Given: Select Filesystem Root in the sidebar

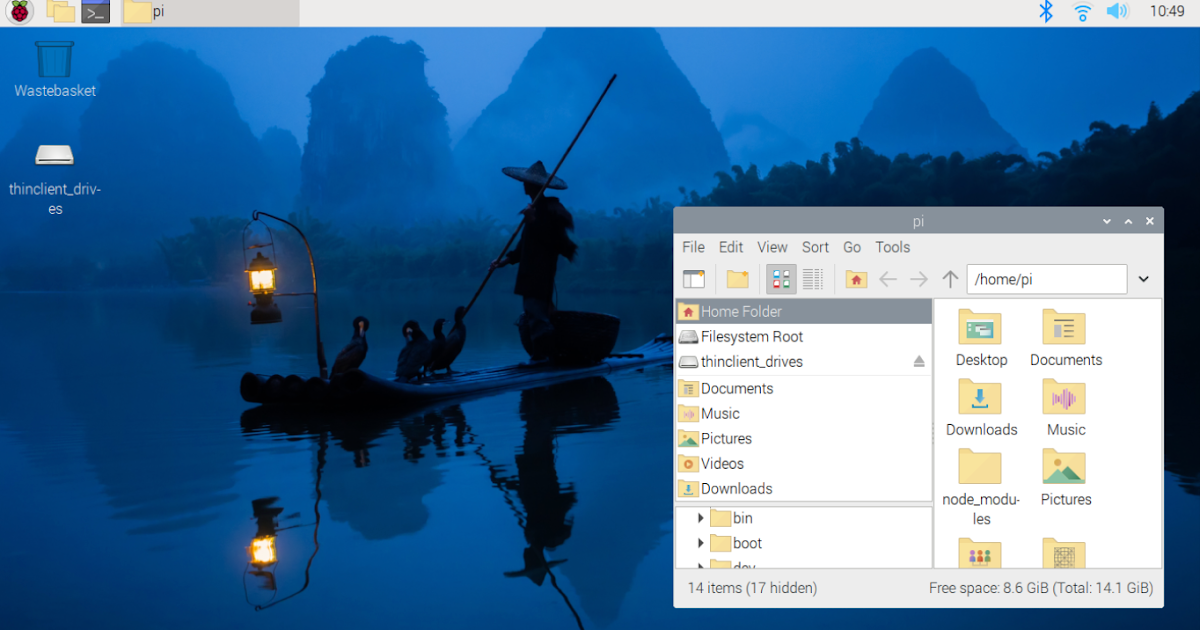Looking at the screenshot, I should coord(751,337).
